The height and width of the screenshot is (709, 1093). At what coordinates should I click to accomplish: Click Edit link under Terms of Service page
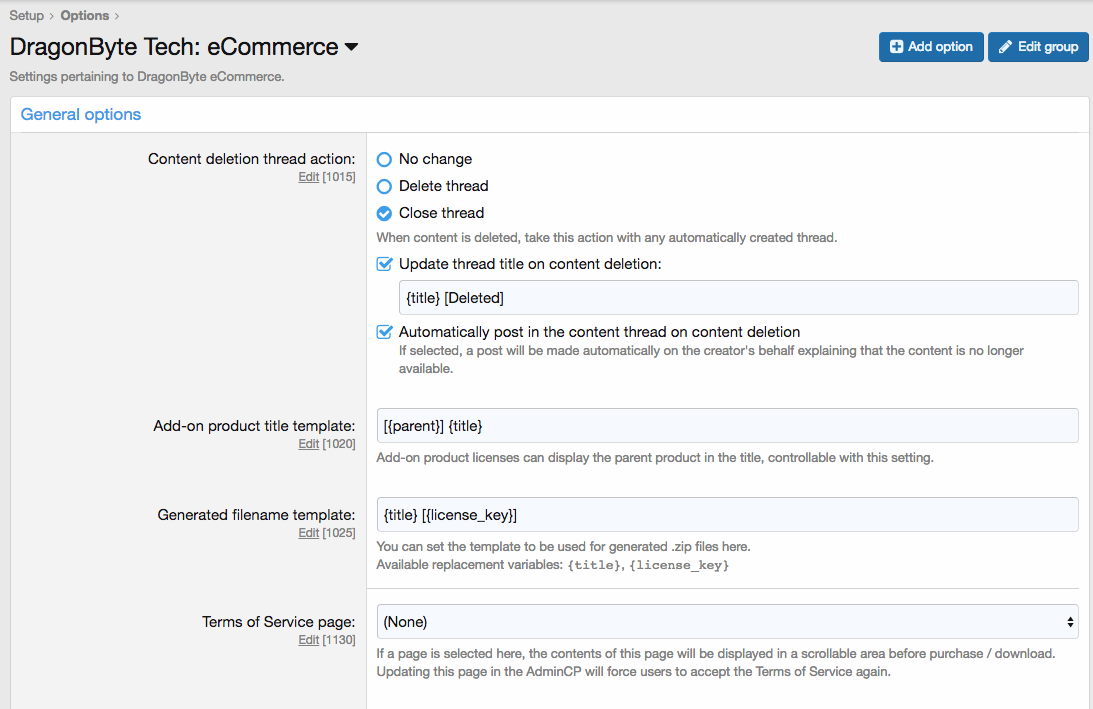point(308,640)
